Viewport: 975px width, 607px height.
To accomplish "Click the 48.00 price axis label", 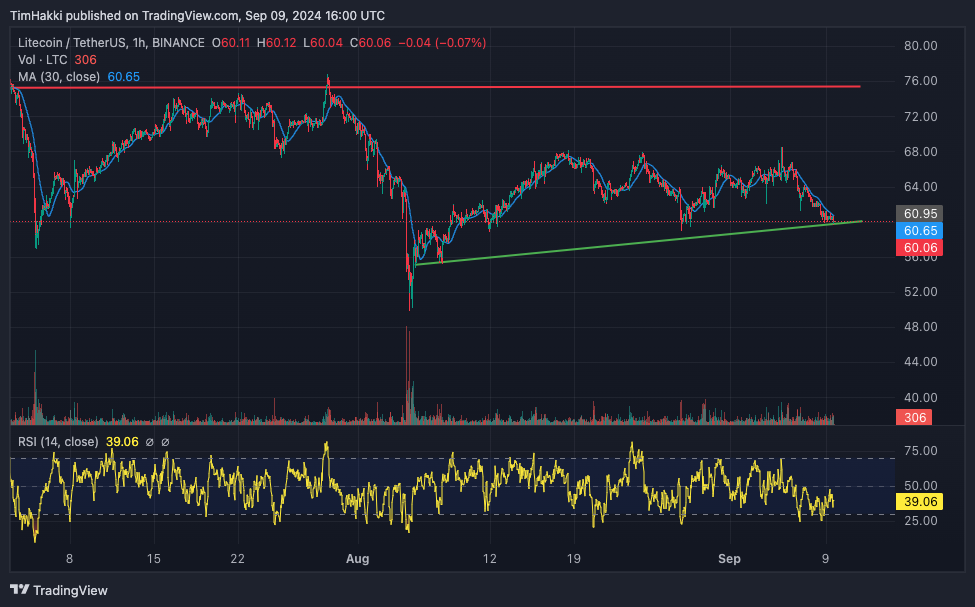I will point(920,327).
